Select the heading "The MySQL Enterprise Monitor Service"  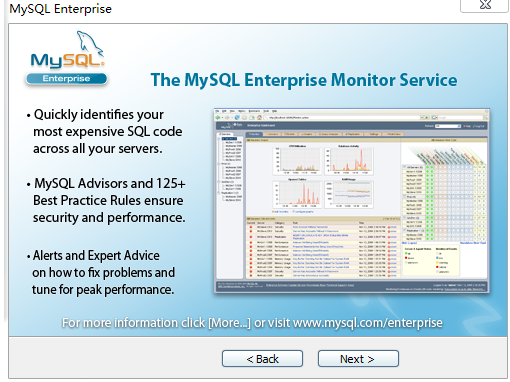(304, 80)
